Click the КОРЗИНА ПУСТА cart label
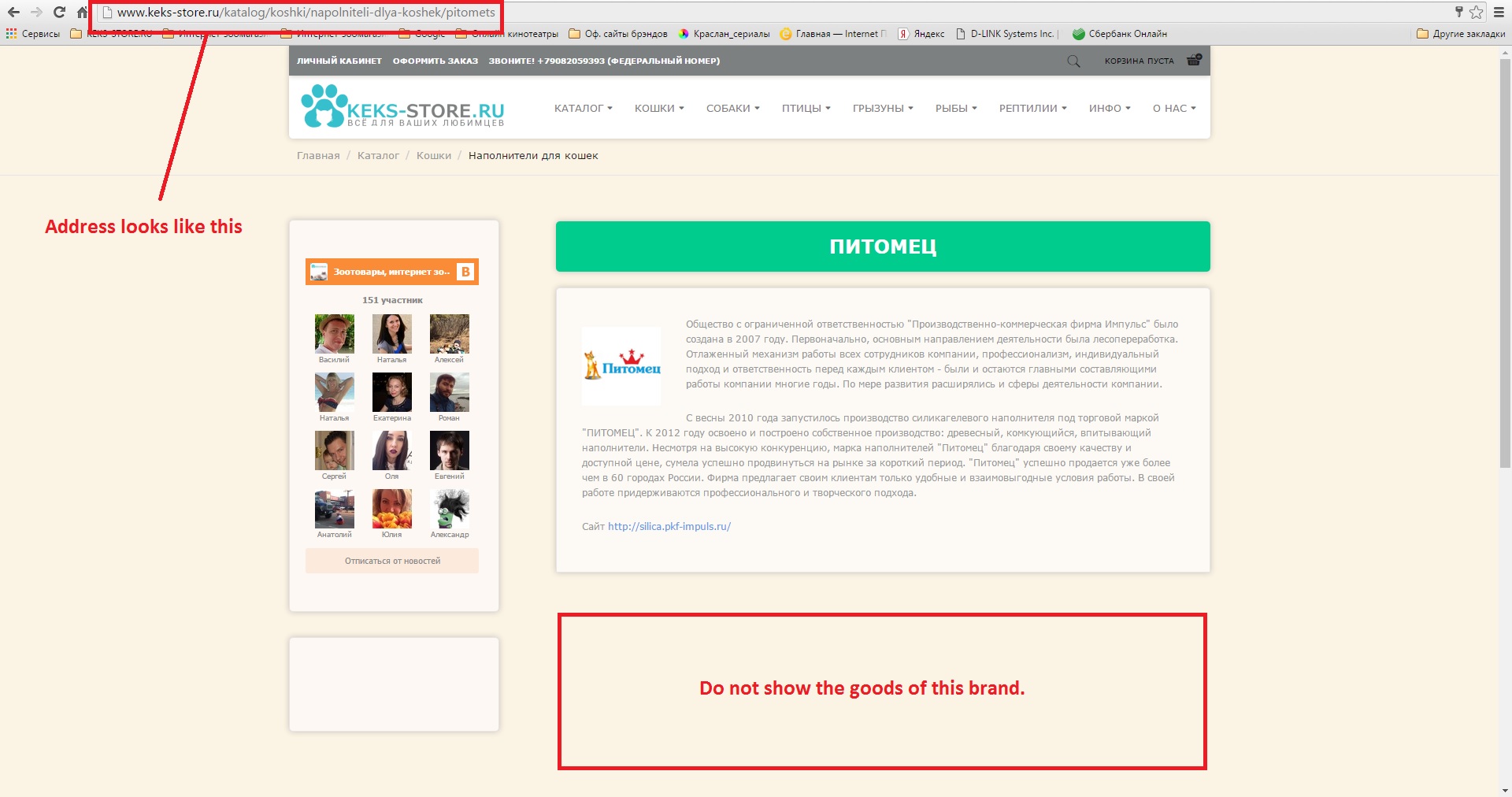Screen dimensions: 1512x797 tap(1139, 61)
